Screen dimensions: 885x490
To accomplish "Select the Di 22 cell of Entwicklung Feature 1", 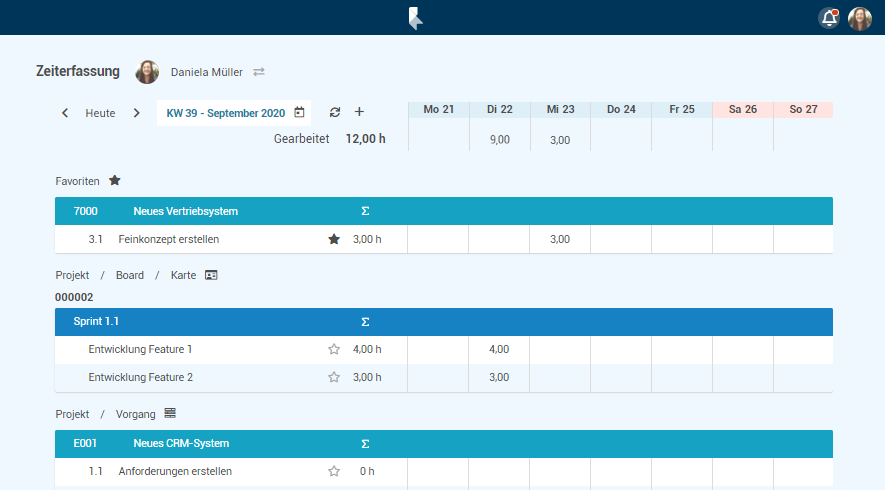I will (499, 349).
